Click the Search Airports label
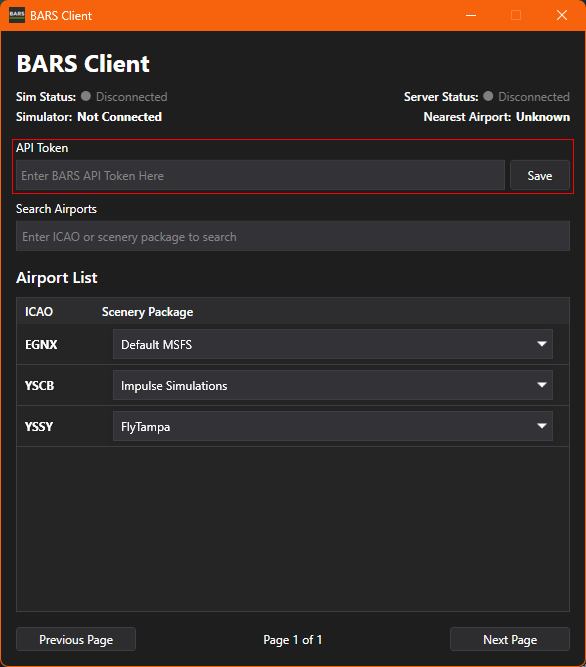586x667 pixels. [x=56, y=209]
